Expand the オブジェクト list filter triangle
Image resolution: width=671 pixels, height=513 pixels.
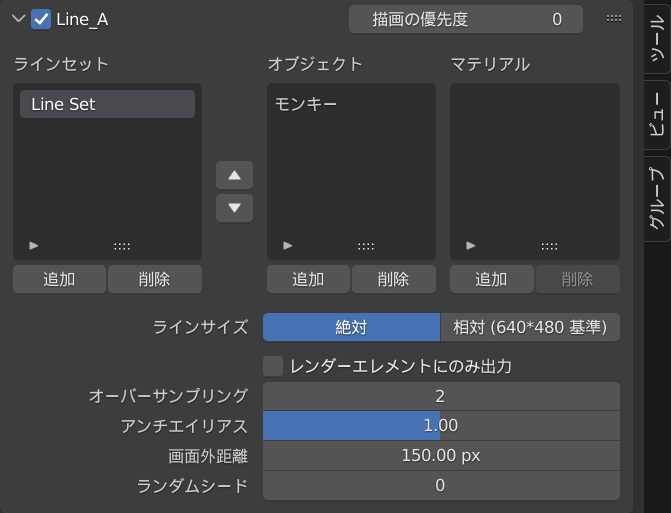click(x=288, y=245)
